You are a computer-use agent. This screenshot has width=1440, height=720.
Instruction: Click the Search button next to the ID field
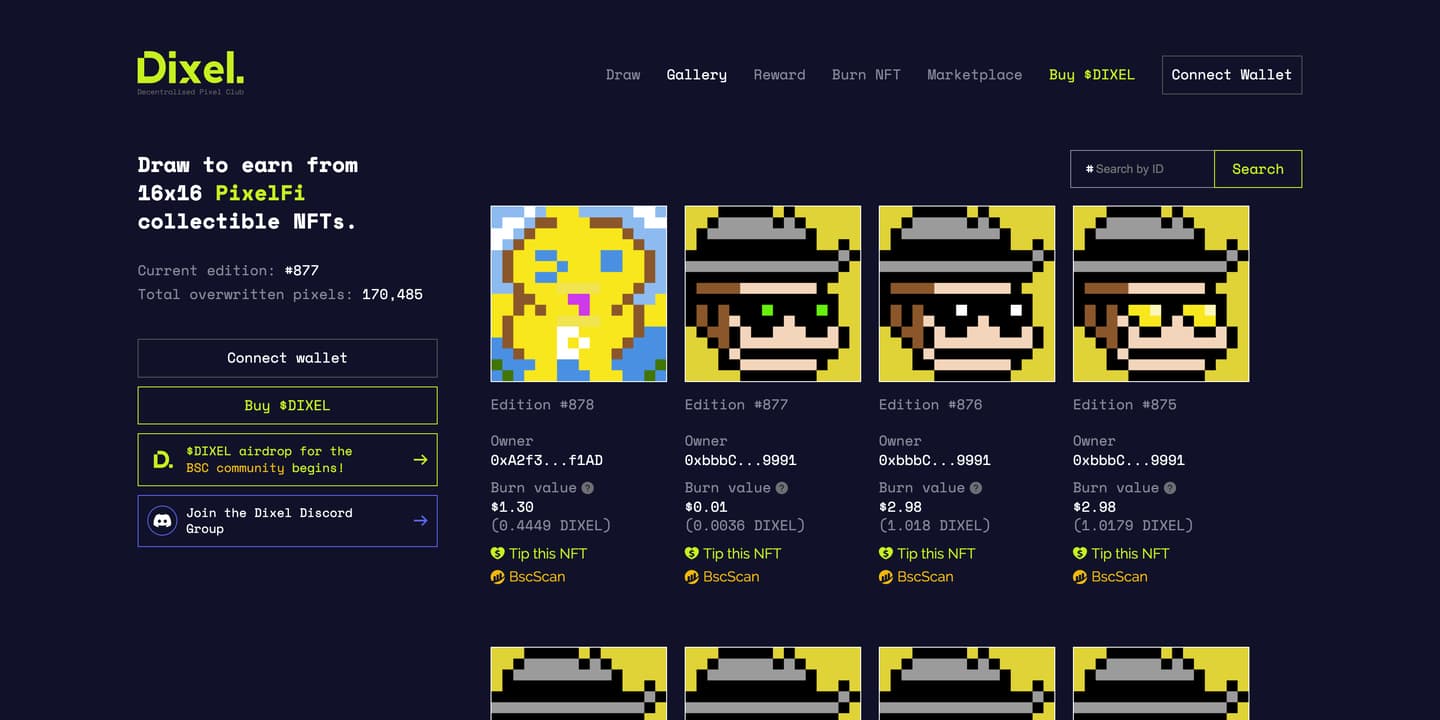point(1258,169)
